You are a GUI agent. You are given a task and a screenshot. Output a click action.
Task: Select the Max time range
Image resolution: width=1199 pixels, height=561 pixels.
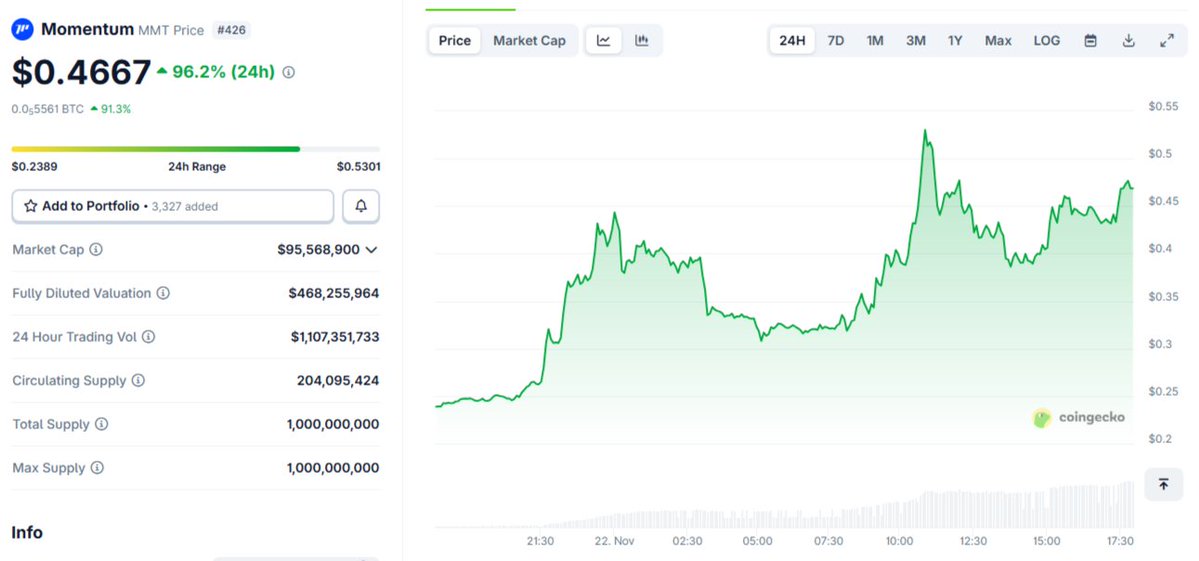click(998, 41)
